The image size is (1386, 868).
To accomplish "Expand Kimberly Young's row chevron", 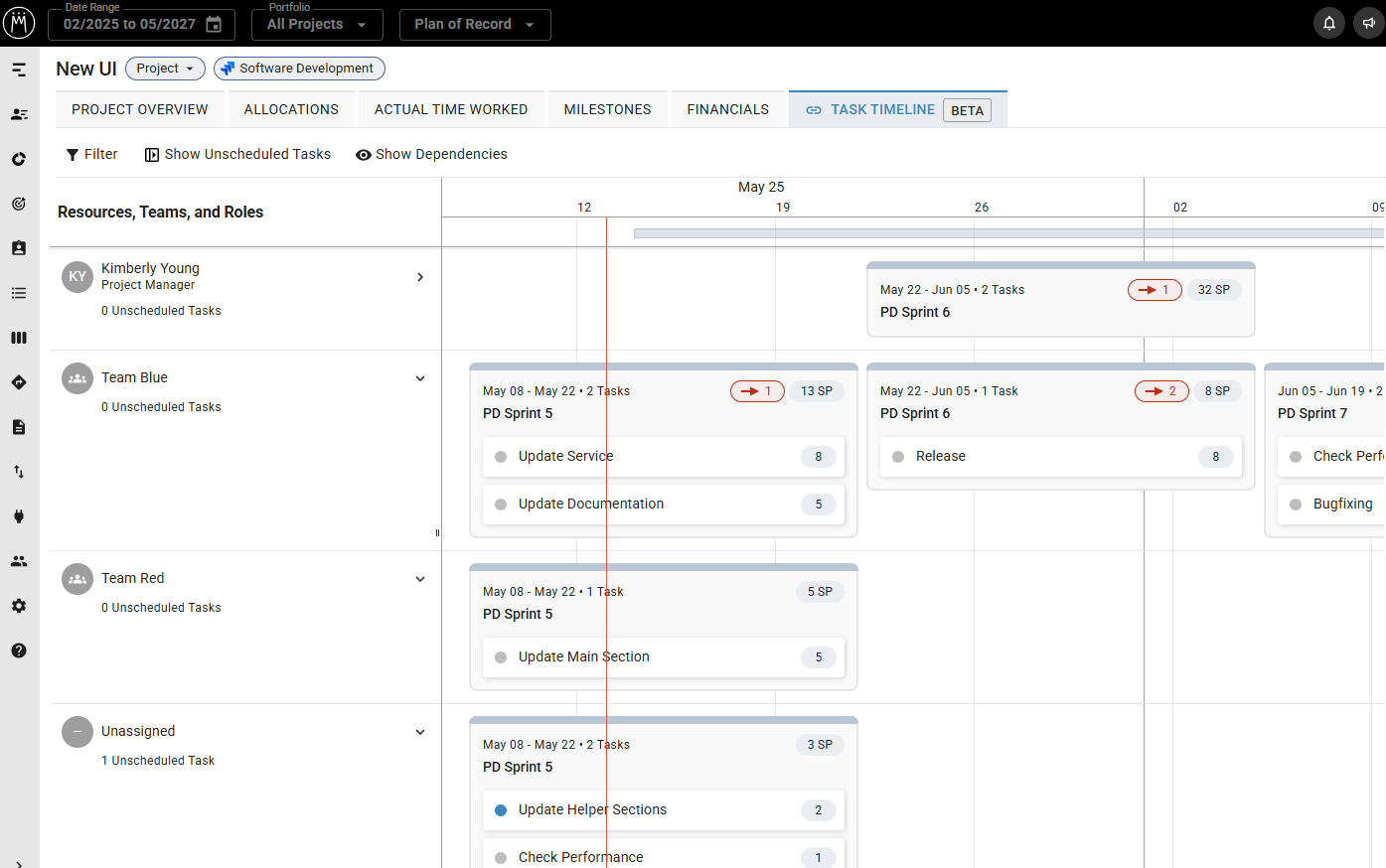I will (x=420, y=277).
